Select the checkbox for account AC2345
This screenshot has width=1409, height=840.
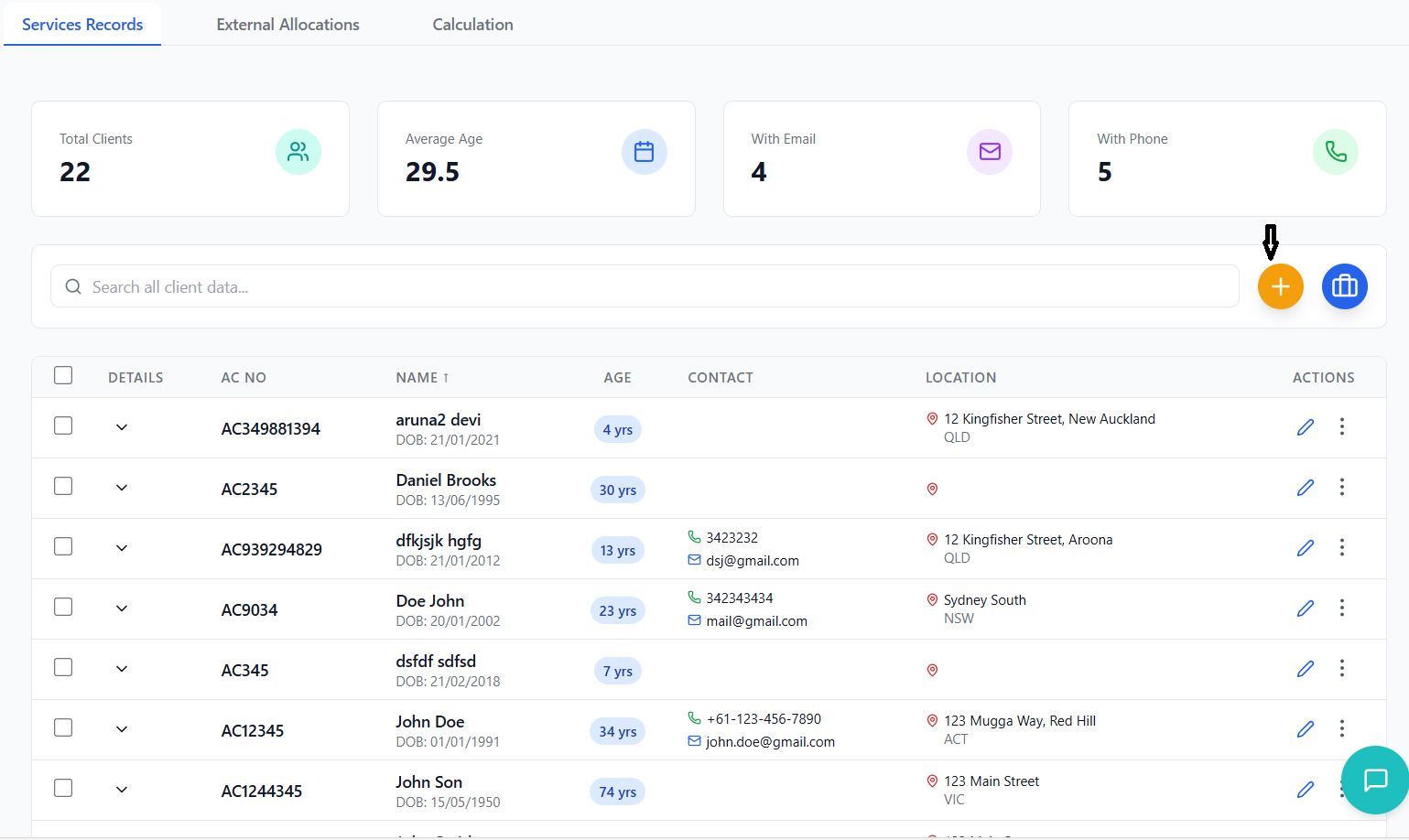click(63, 487)
